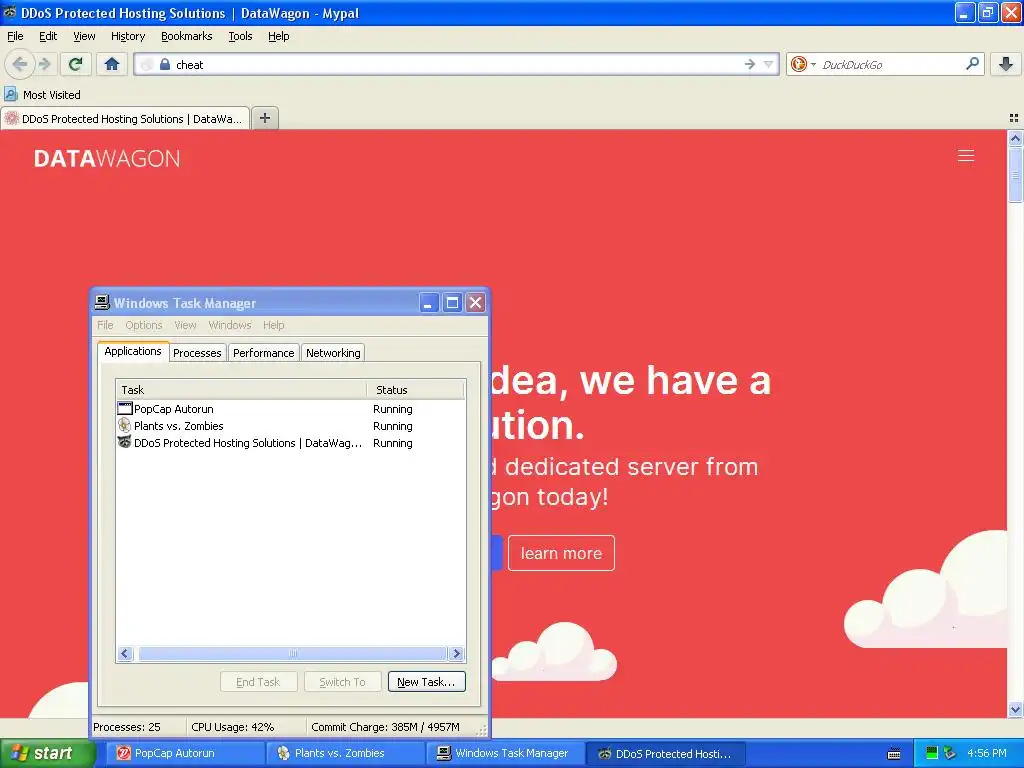
Task: Open Task Manager File menu
Action: (105, 325)
